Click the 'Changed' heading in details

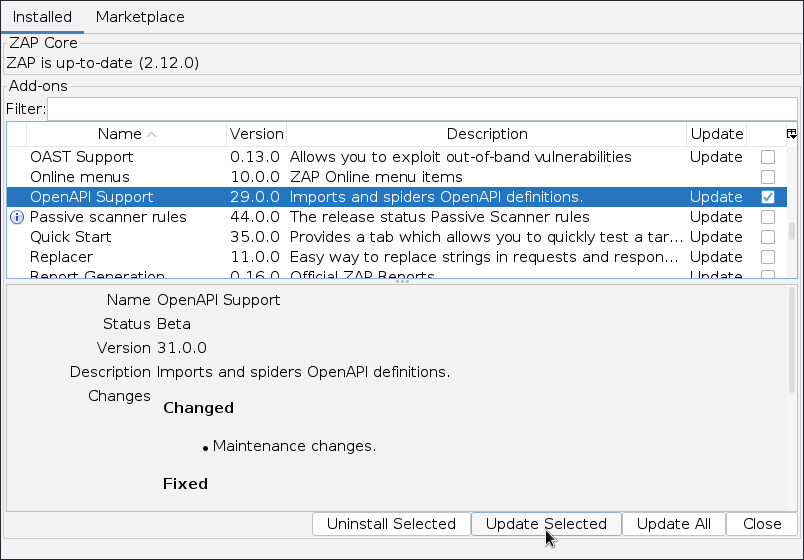tap(198, 408)
